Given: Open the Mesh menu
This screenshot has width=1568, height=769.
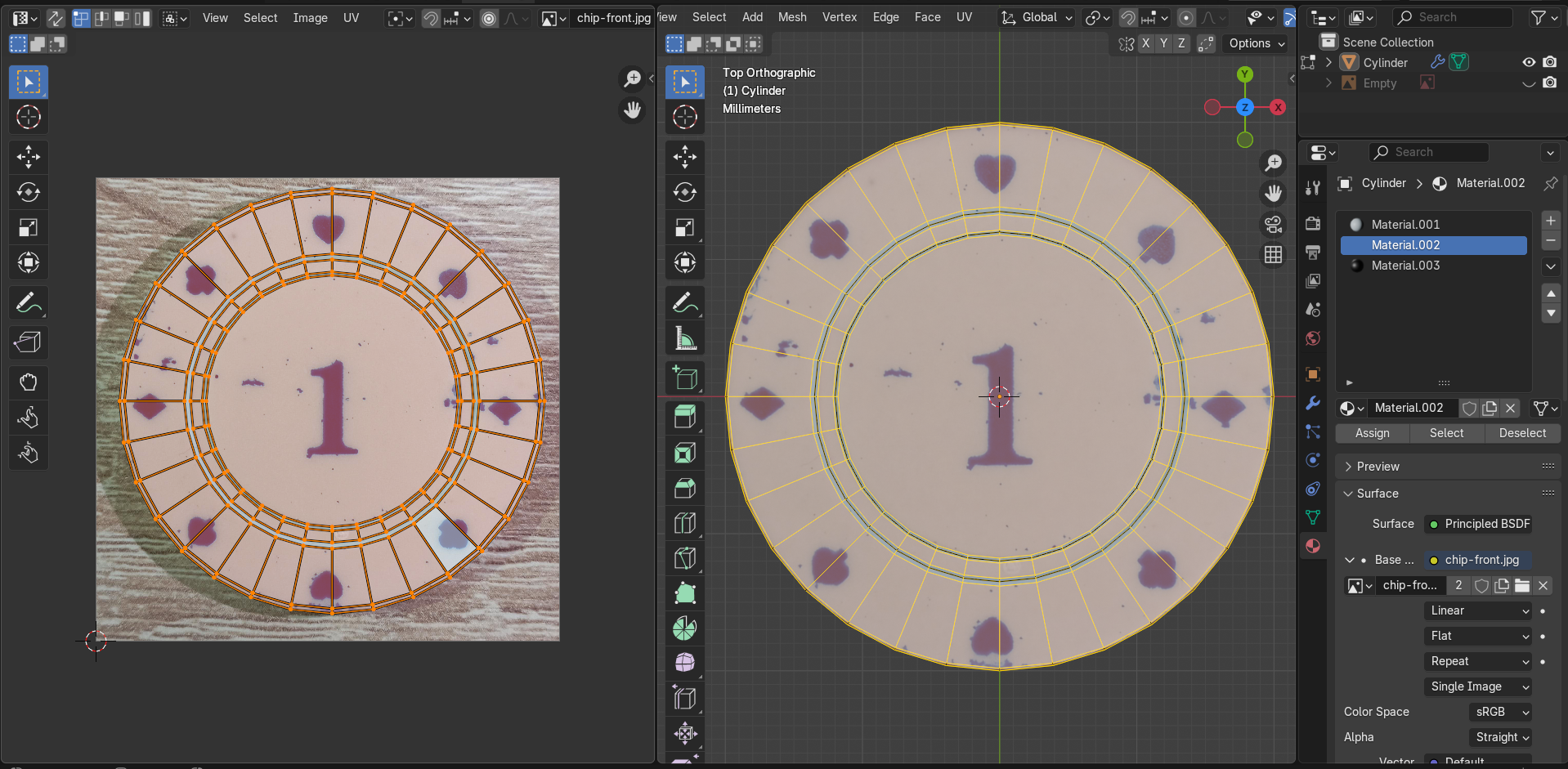Looking at the screenshot, I should coord(791,17).
